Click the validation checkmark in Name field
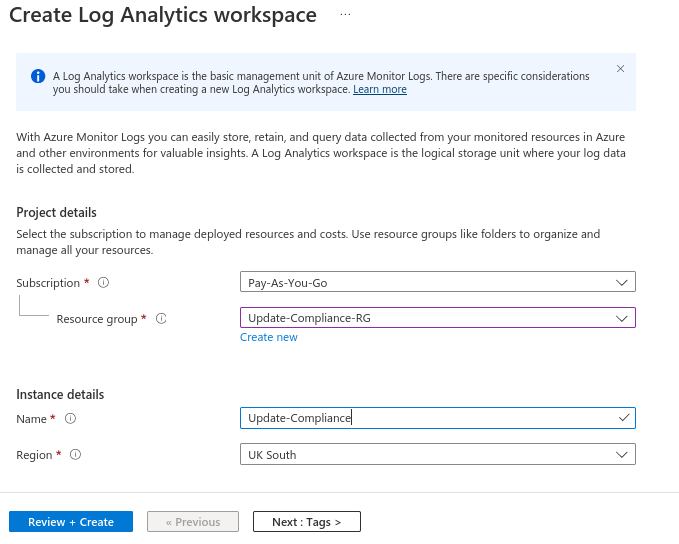This screenshot has width=679, height=544. coord(624,418)
